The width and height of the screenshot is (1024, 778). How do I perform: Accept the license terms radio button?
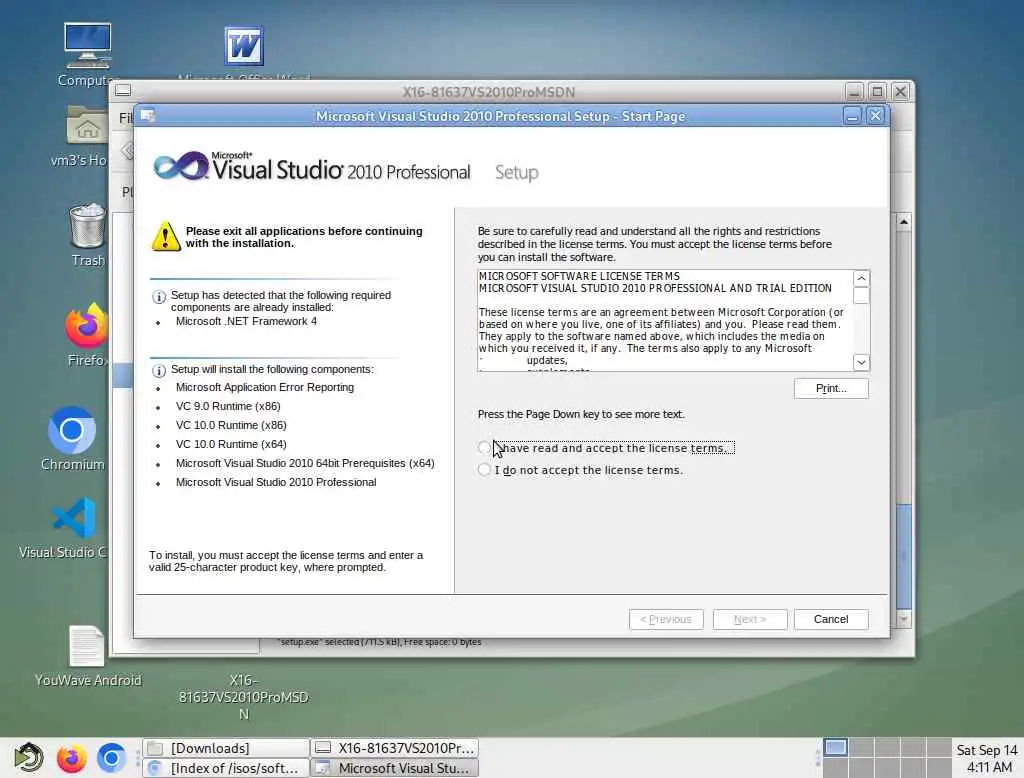pyautogui.click(x=484, y=447)
